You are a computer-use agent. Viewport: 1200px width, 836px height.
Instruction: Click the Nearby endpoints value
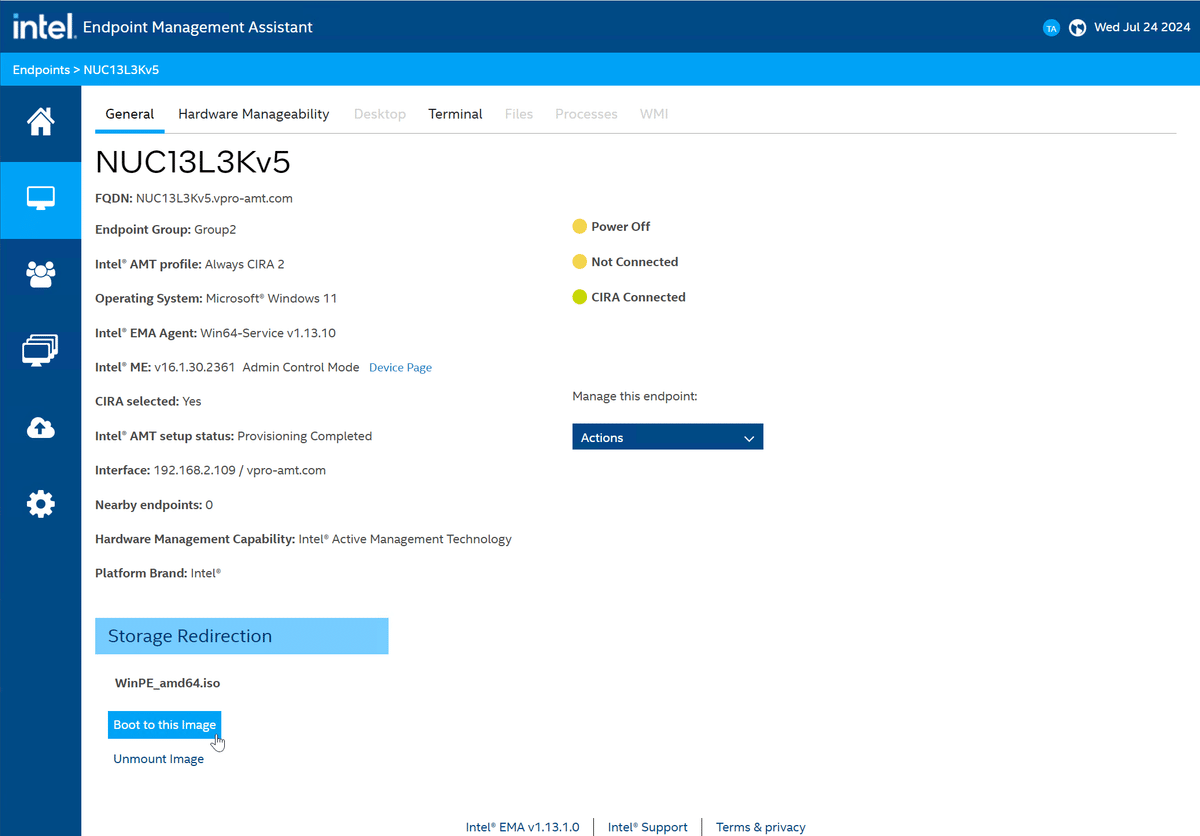coord(209,505)
